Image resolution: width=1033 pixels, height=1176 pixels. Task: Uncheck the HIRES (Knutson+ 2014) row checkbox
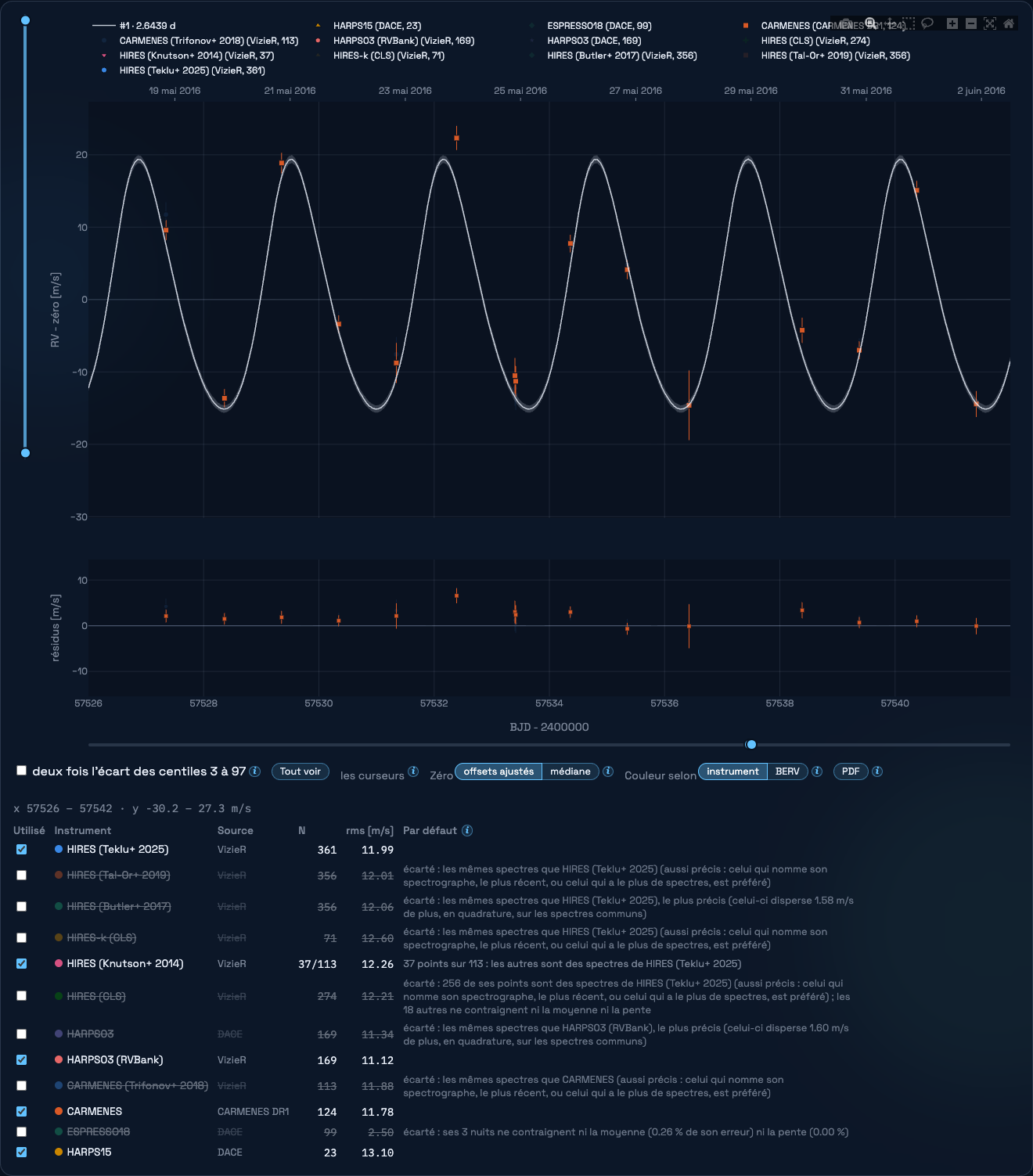(x=21, y=964)
